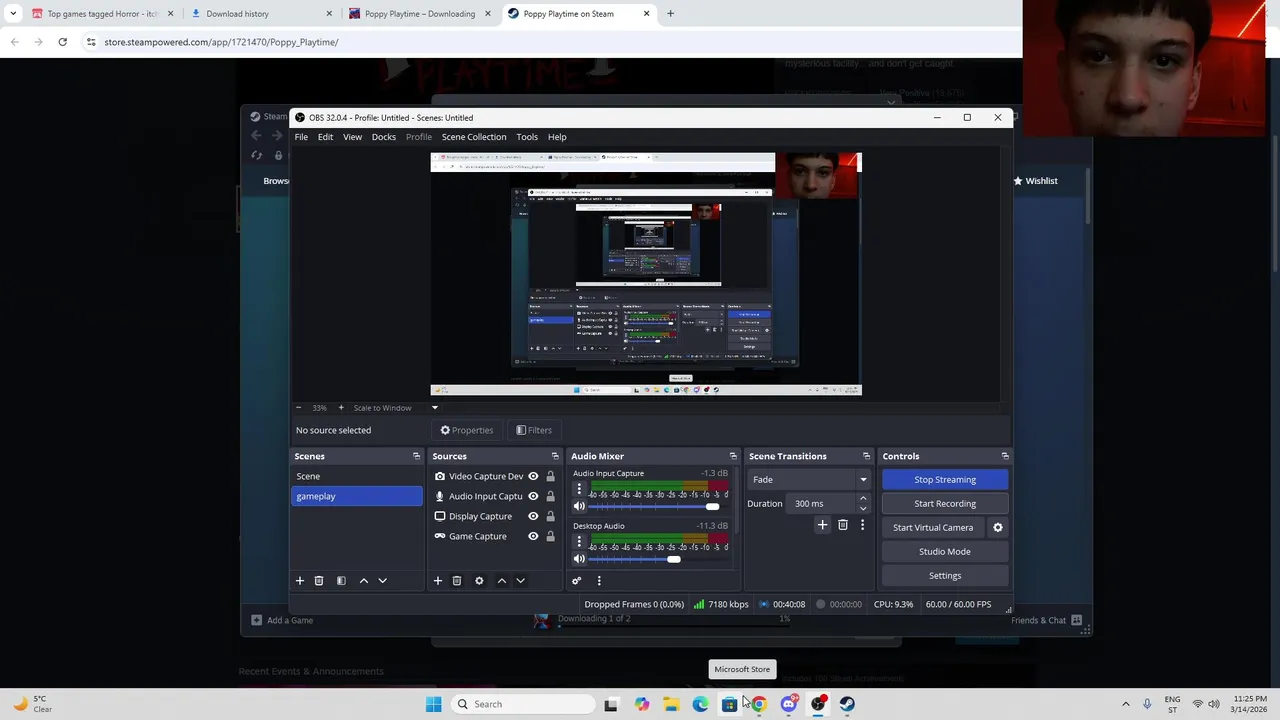Screen dimensions: 1280x720
Task: Zoom out the preview with the minus icon
Action: pos(298,408)
